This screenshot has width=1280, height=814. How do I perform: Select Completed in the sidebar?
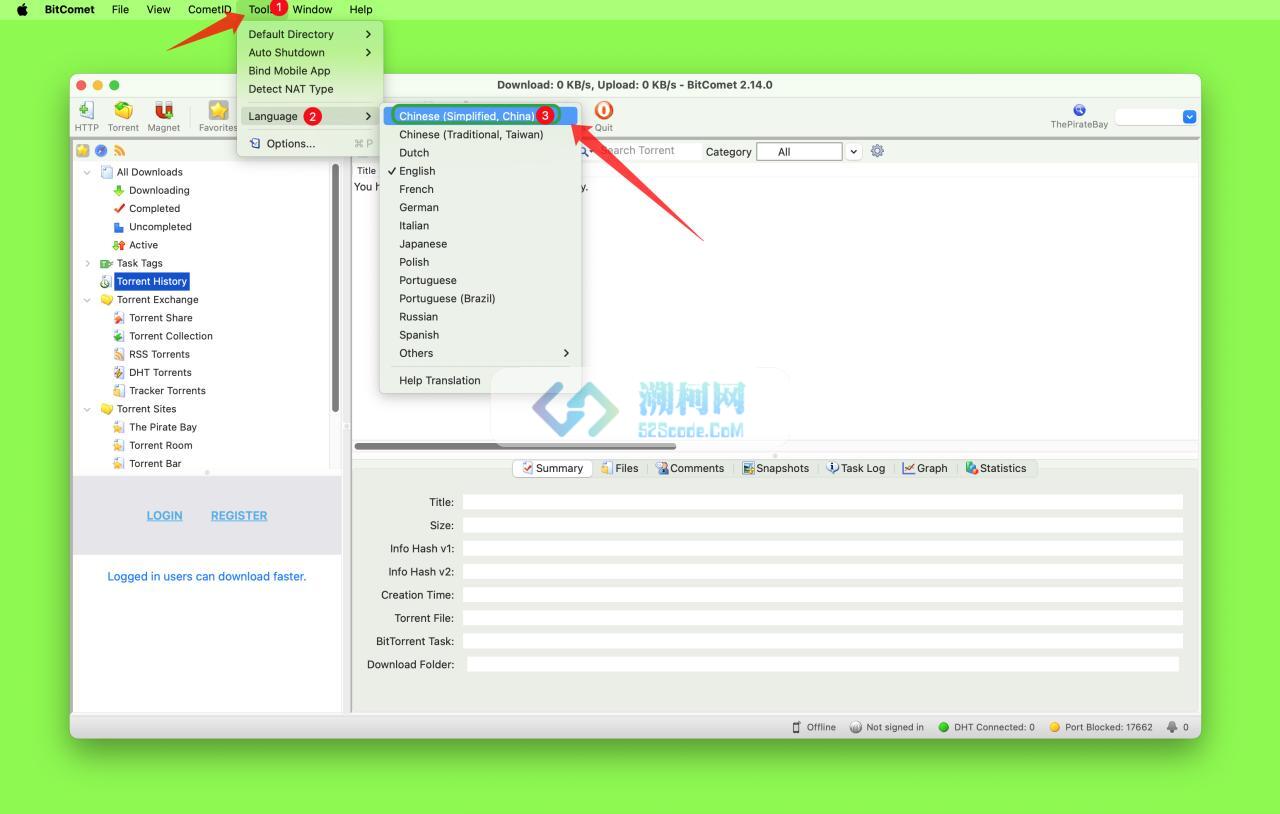tap(154, 208)
